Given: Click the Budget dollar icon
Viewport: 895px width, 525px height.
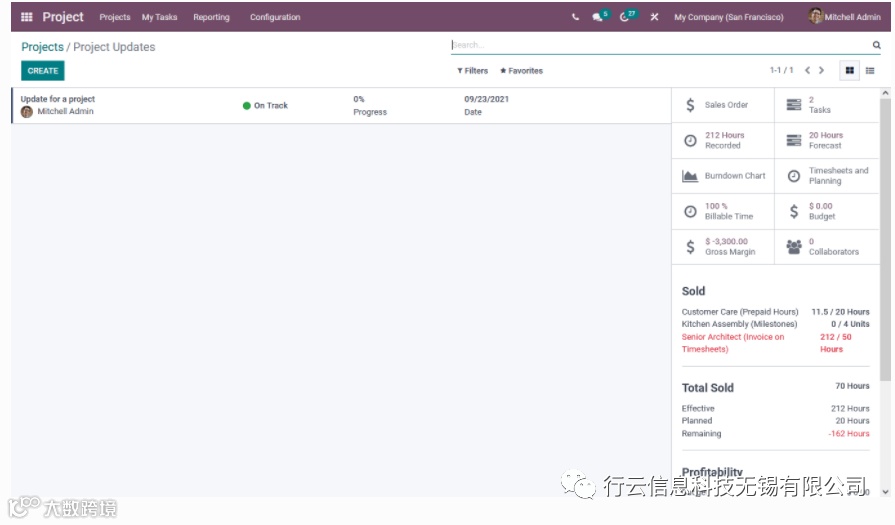Looking at the screenshot, I should click(793, 211).
